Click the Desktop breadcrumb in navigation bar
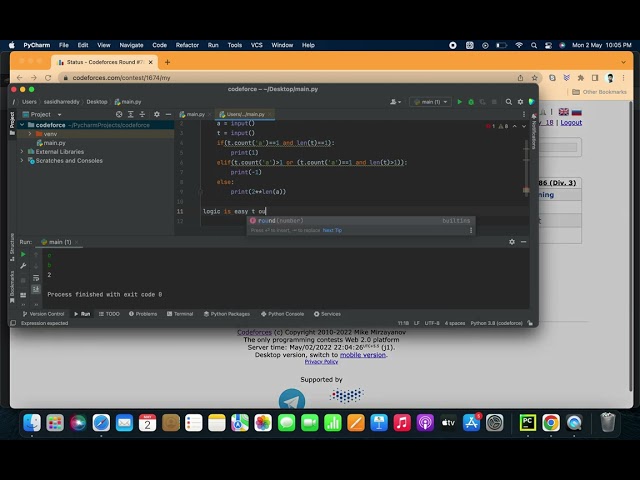Image resolution: width=640 pixels, height=480 pixels. (97, 102)
